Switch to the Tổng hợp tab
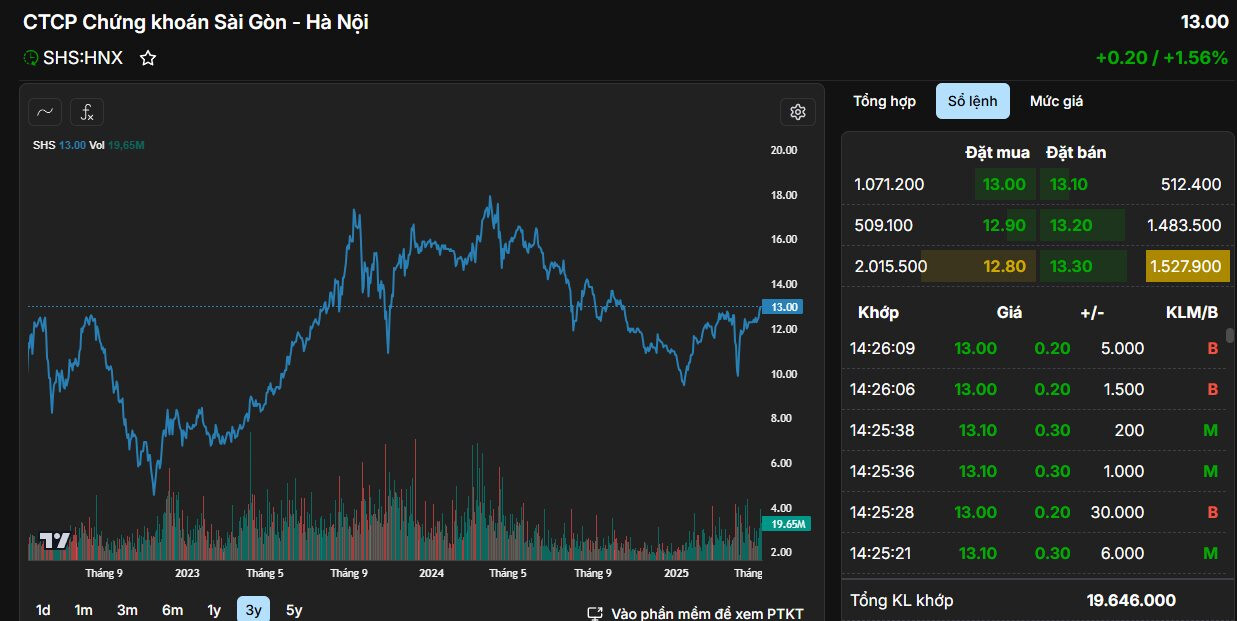This screenshot has width=1237, height=621. [x=884, y=101]
